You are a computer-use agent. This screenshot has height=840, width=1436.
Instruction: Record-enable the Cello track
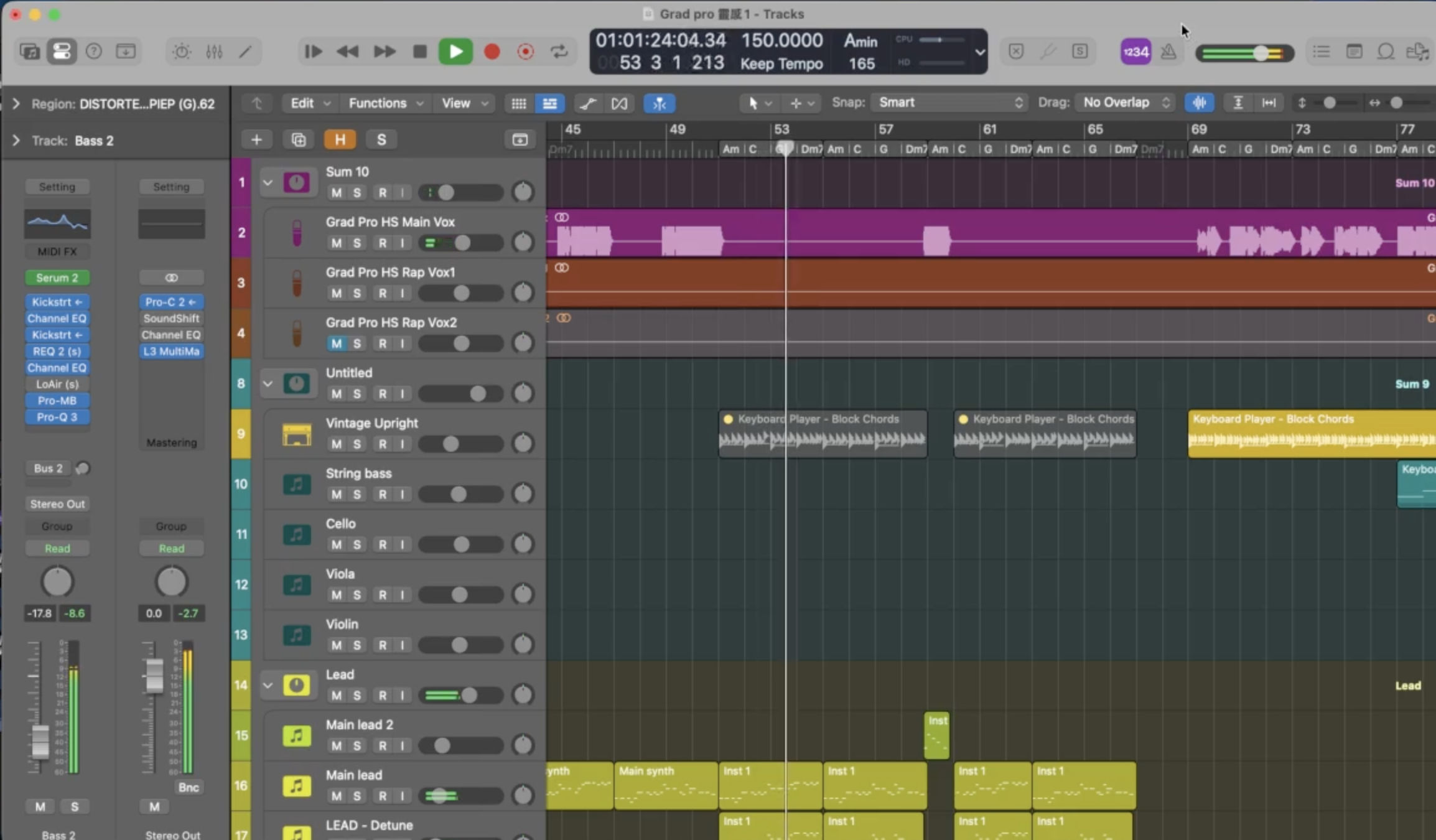(x=383, y=545)
